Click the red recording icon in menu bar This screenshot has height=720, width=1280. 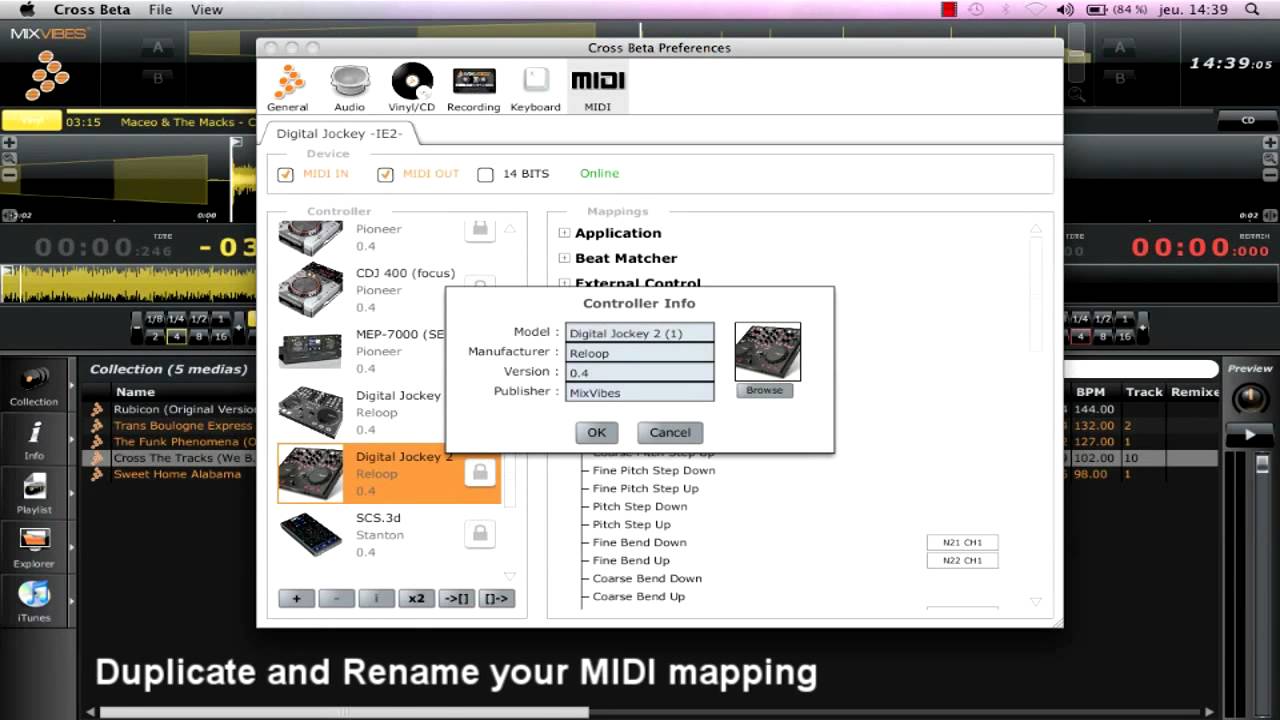tap(949, 9)
